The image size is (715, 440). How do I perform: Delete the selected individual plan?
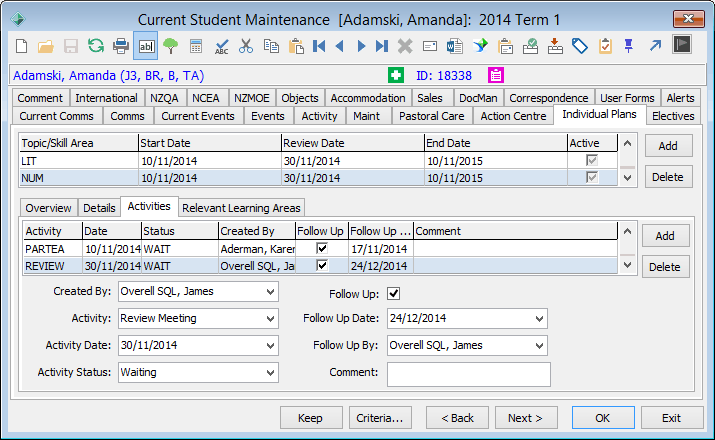point(668,177)
